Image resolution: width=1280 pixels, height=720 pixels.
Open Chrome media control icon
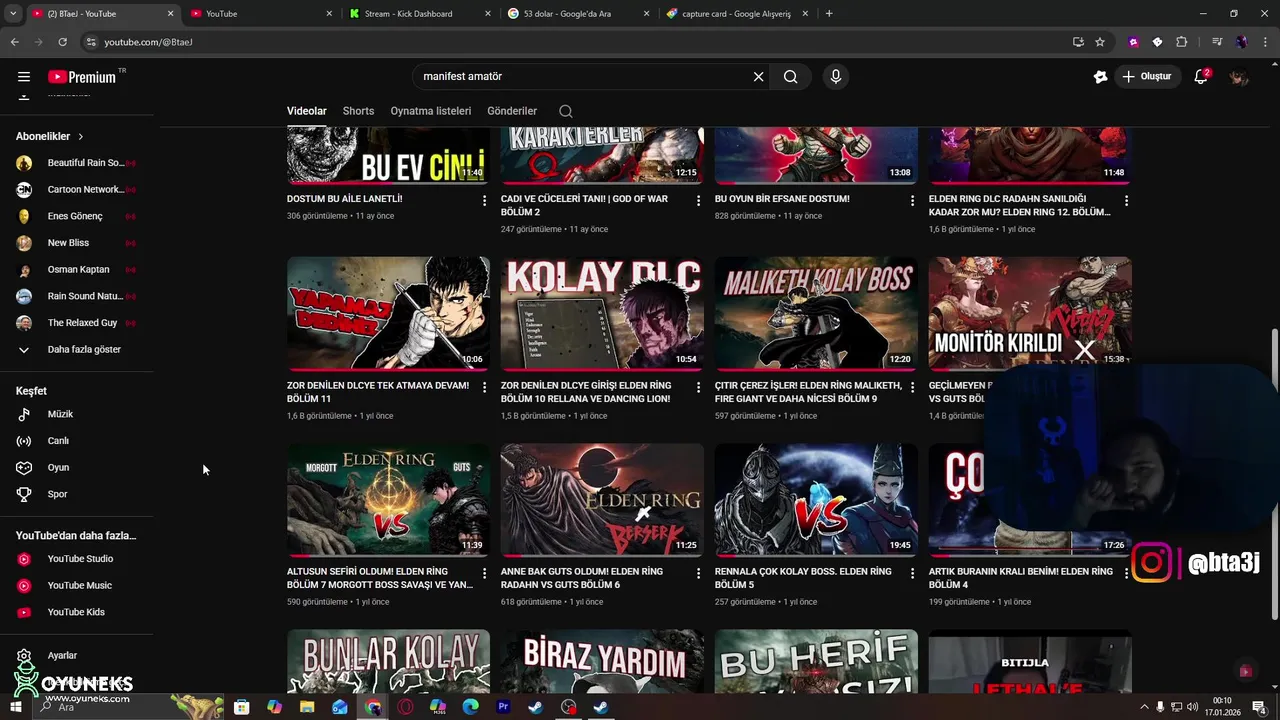[x=1217, y=42]
